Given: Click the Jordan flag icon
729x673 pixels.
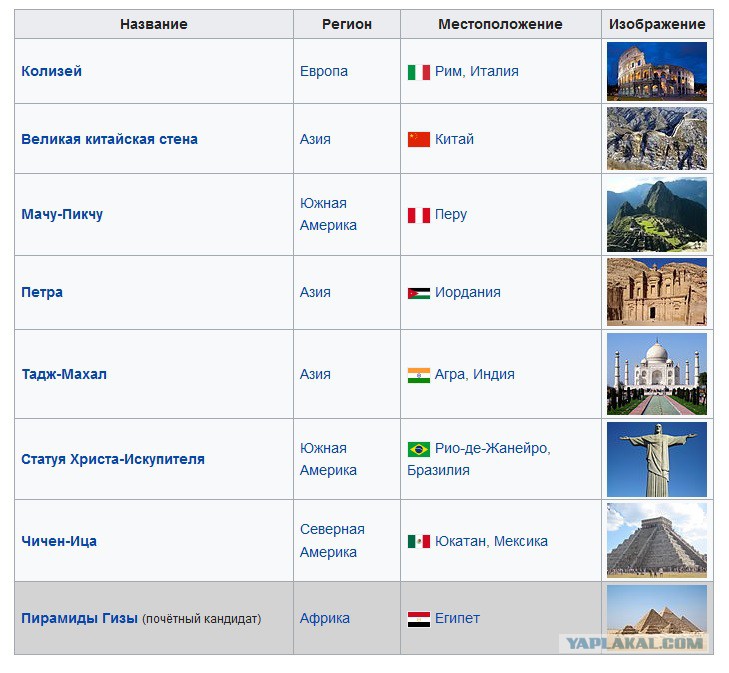Looking at the screenshot, I should 418,293.
